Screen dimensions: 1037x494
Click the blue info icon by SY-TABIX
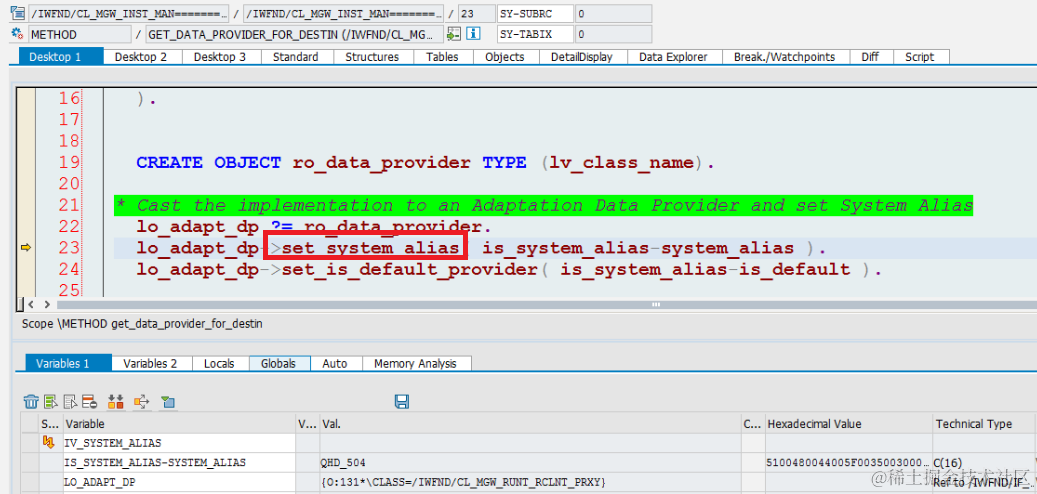pos(473,34)
